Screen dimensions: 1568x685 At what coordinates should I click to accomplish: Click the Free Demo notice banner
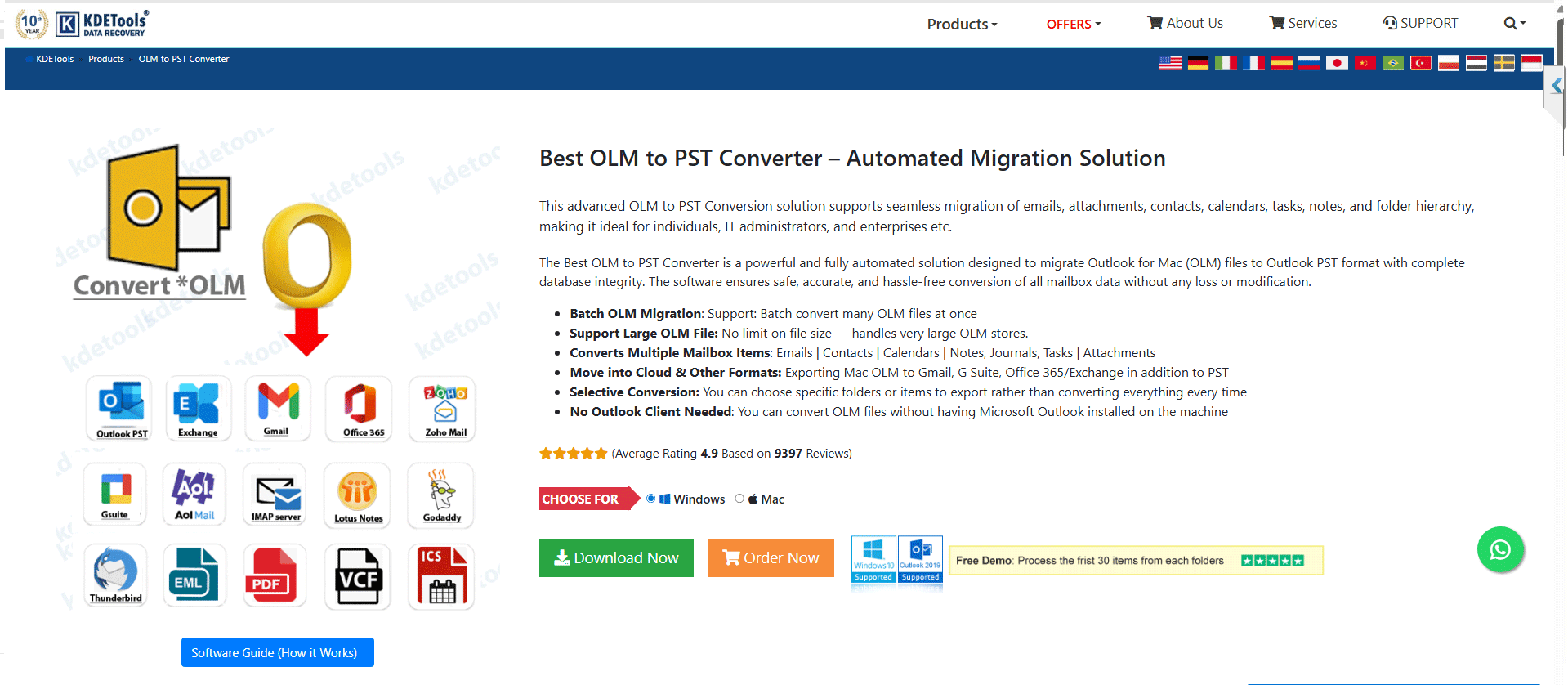click(x=1136, y=561)
